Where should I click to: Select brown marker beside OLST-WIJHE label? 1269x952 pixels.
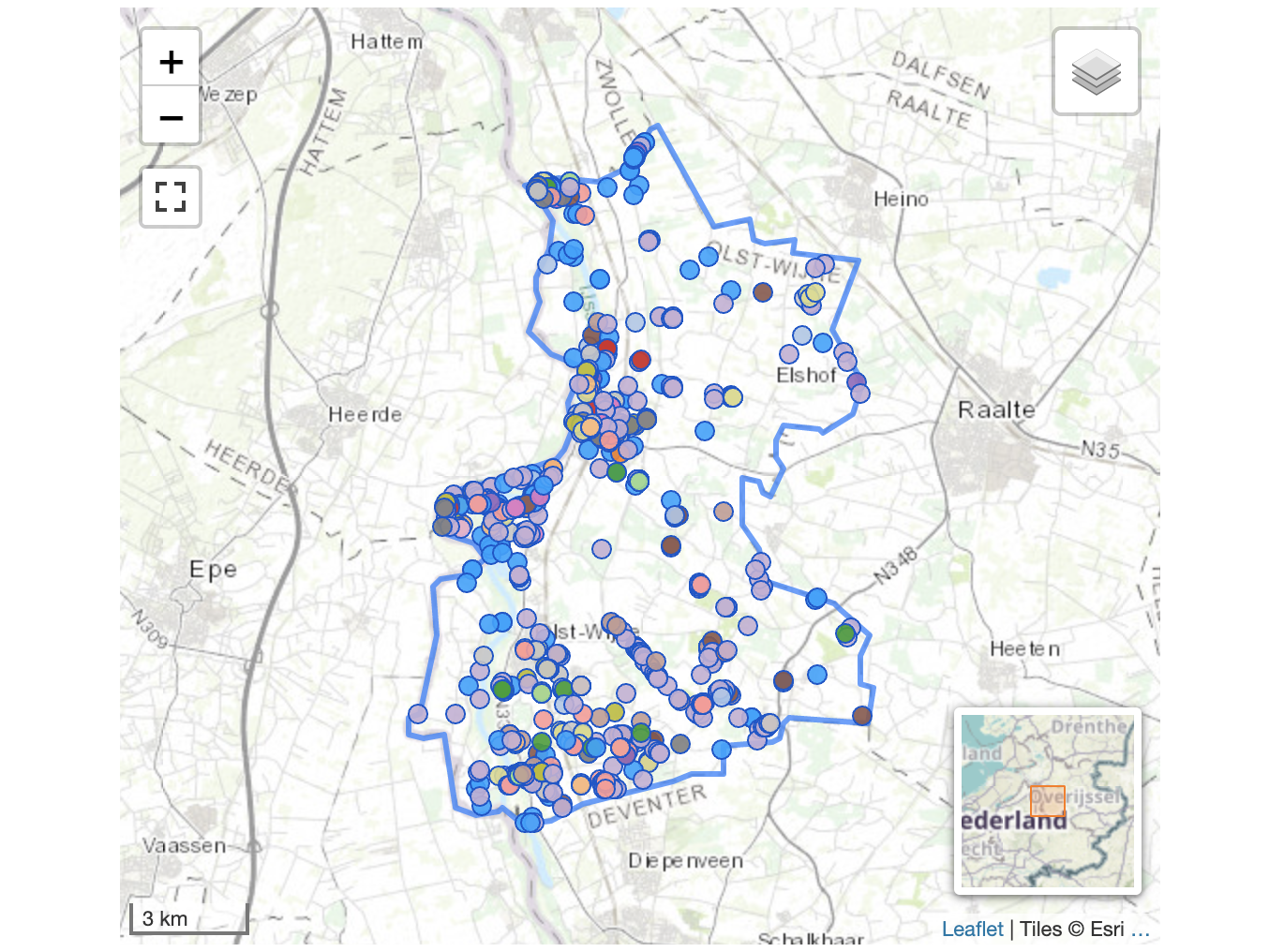point(763,292)
